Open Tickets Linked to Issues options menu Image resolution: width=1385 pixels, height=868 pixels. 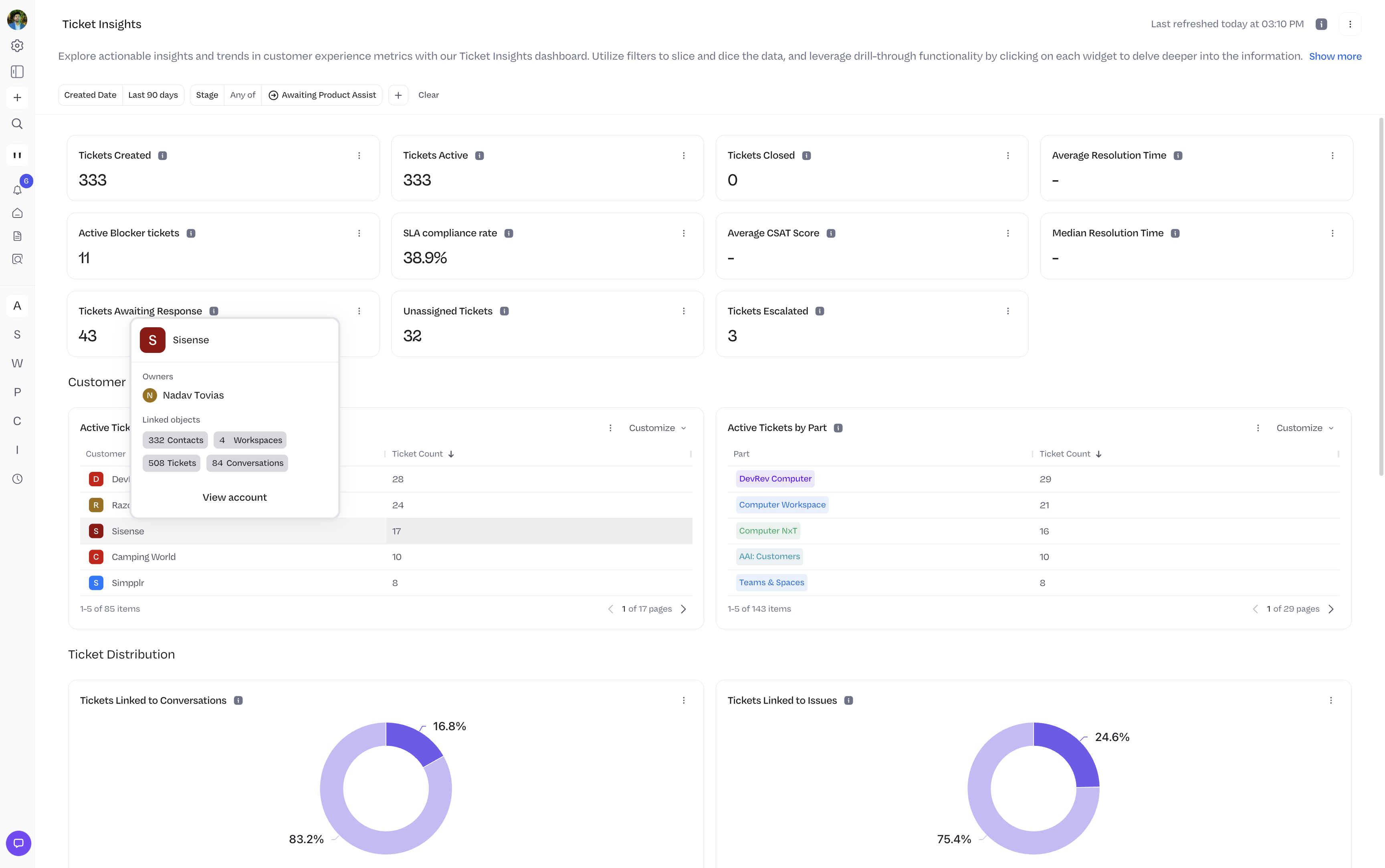tap(1331, 701)
